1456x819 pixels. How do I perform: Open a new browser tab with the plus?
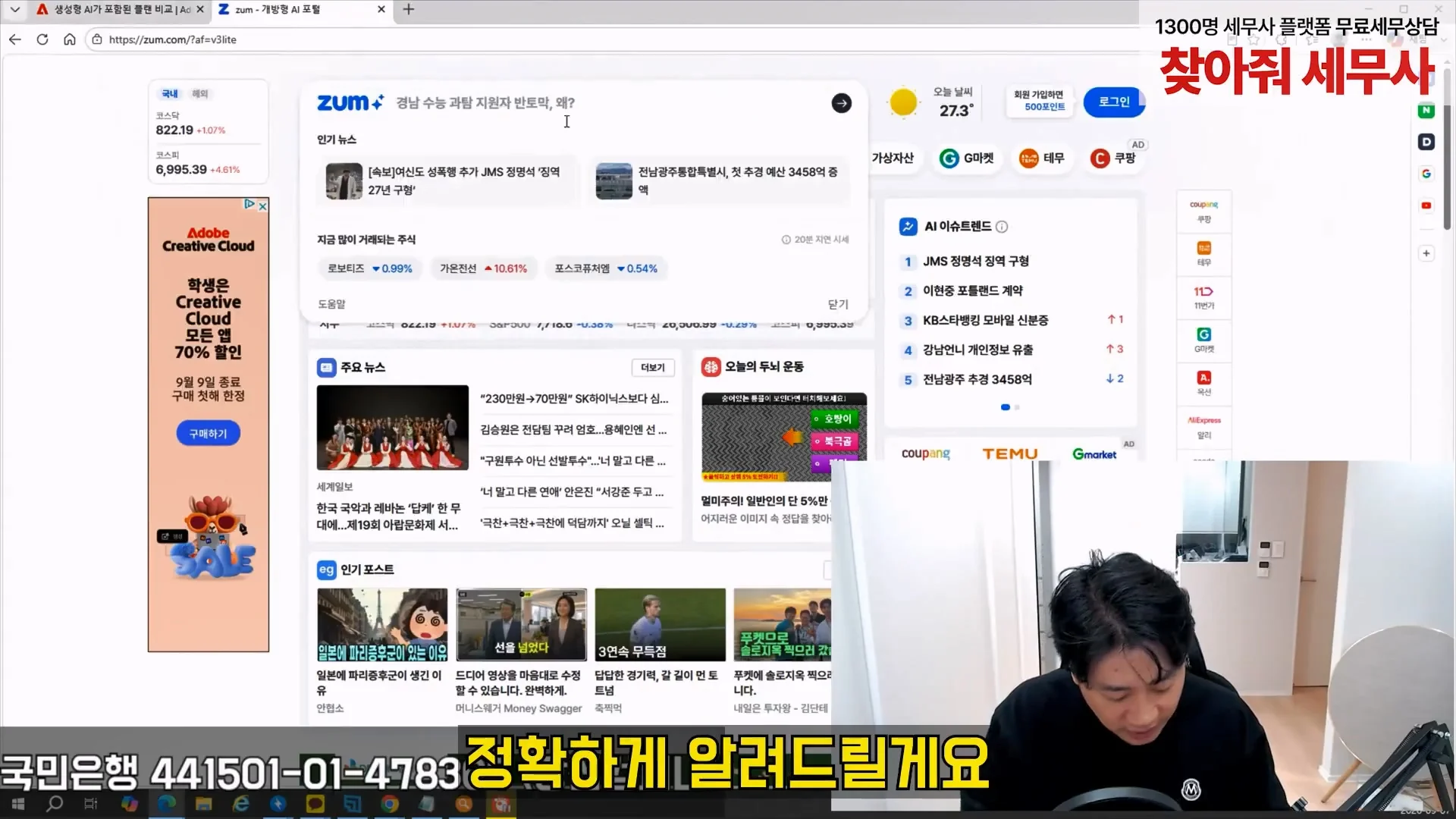click(x=409, y=9)
